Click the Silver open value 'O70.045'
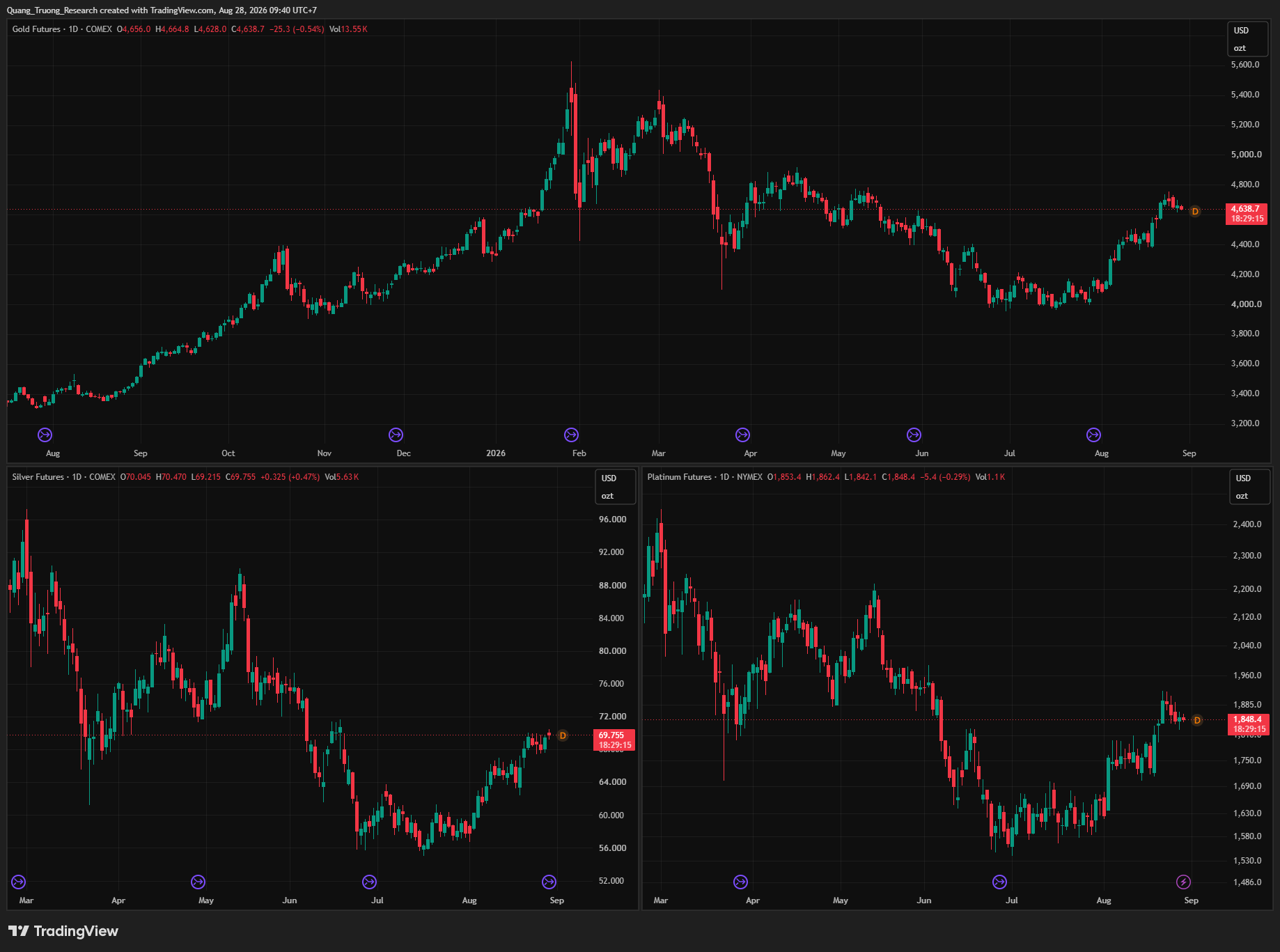 point(136,477)
